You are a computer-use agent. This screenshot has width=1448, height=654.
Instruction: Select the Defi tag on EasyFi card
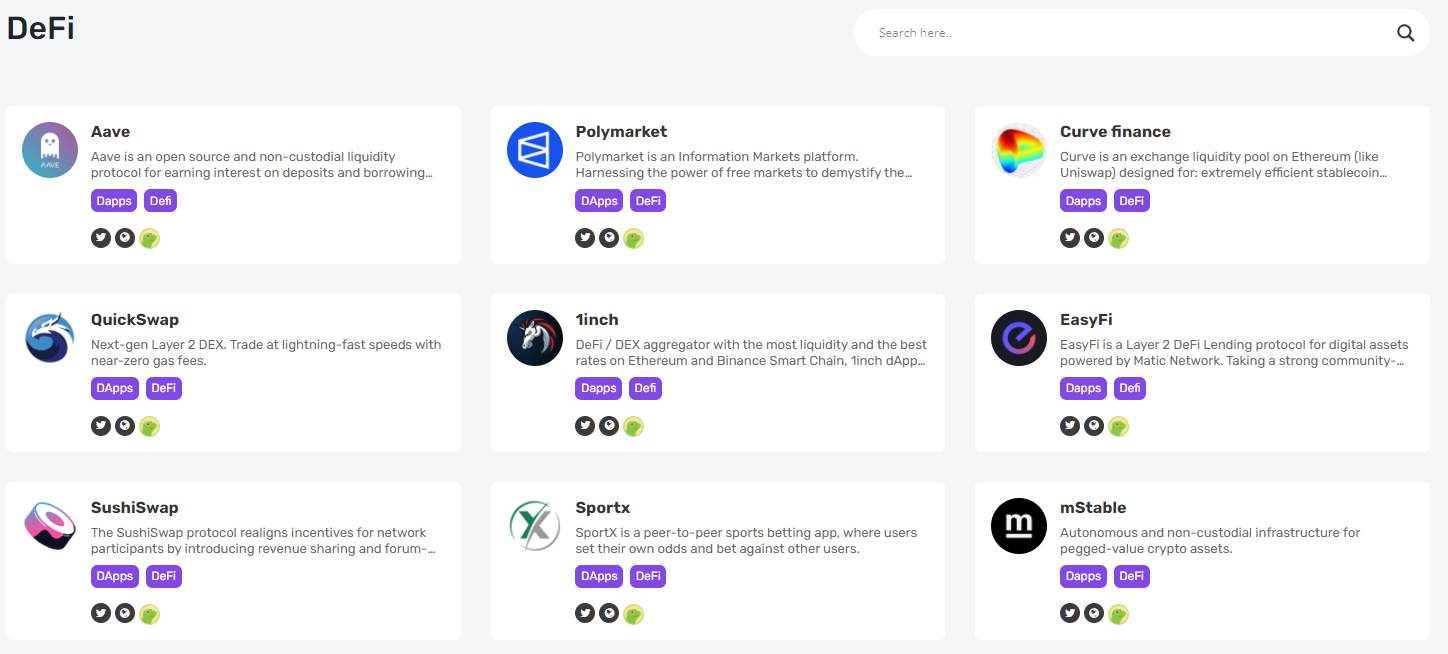coord(1129,389)
